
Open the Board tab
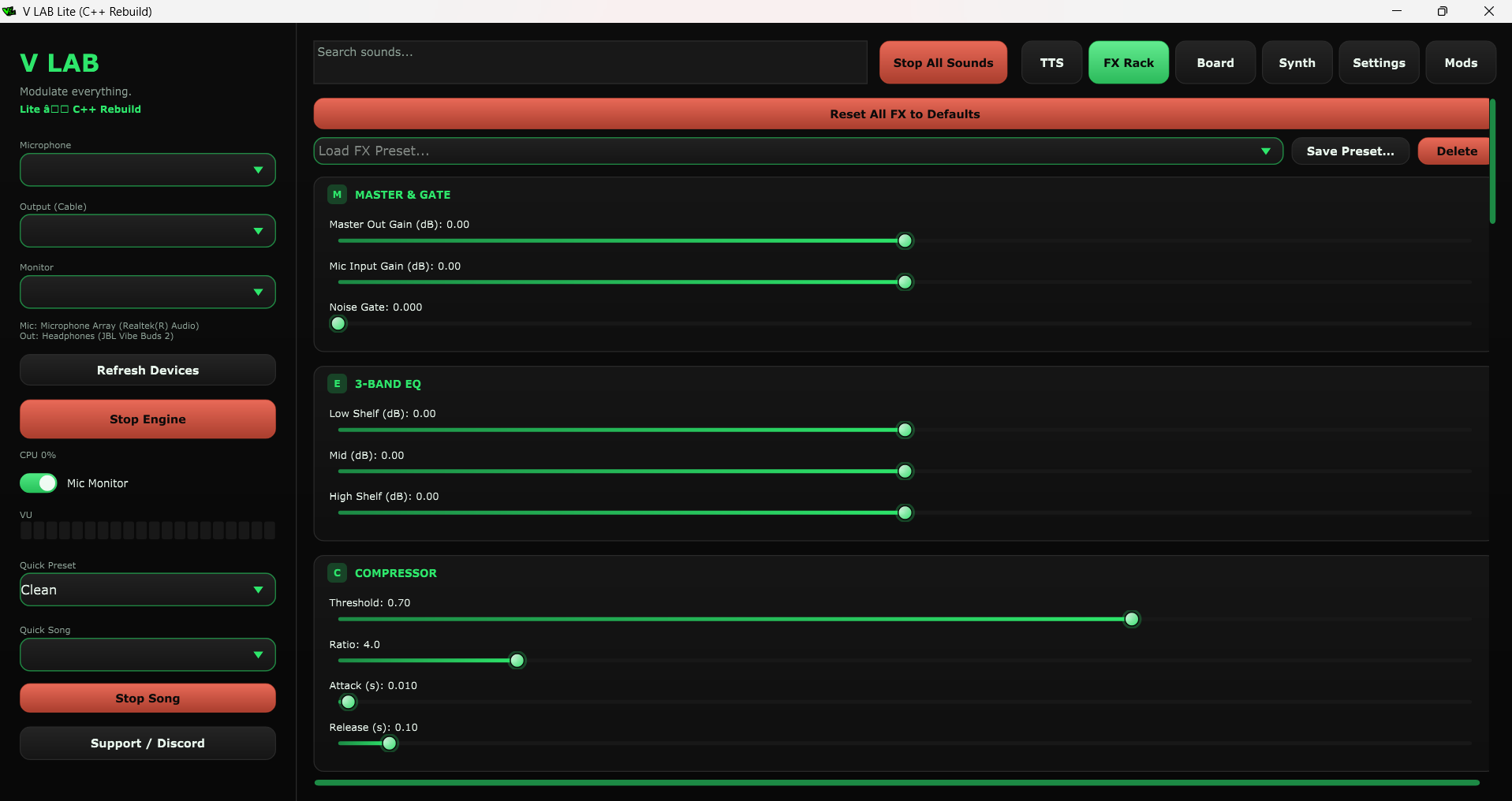click(x=1215, y=62)
